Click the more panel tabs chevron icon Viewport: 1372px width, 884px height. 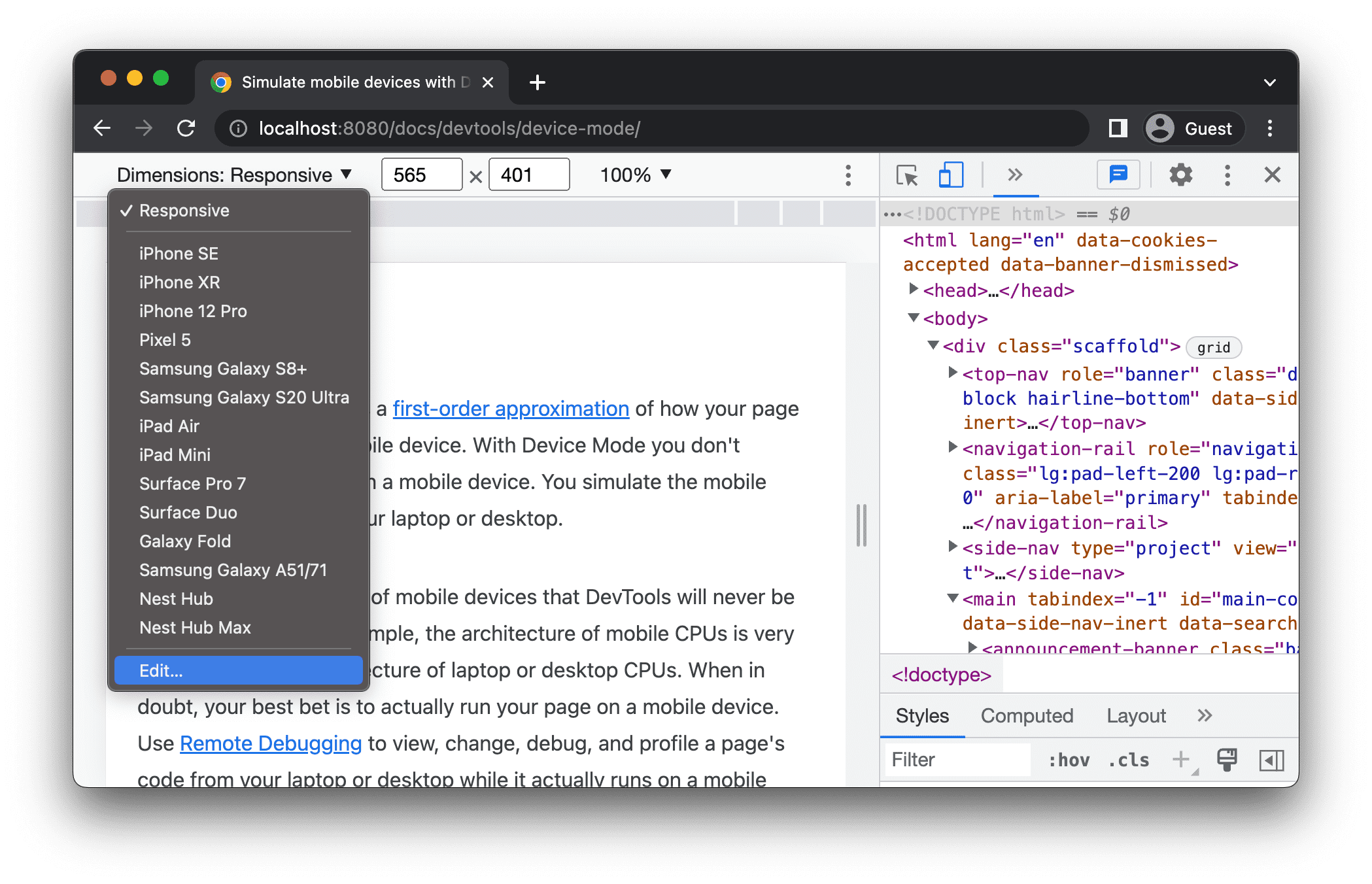coord(1011,175)
